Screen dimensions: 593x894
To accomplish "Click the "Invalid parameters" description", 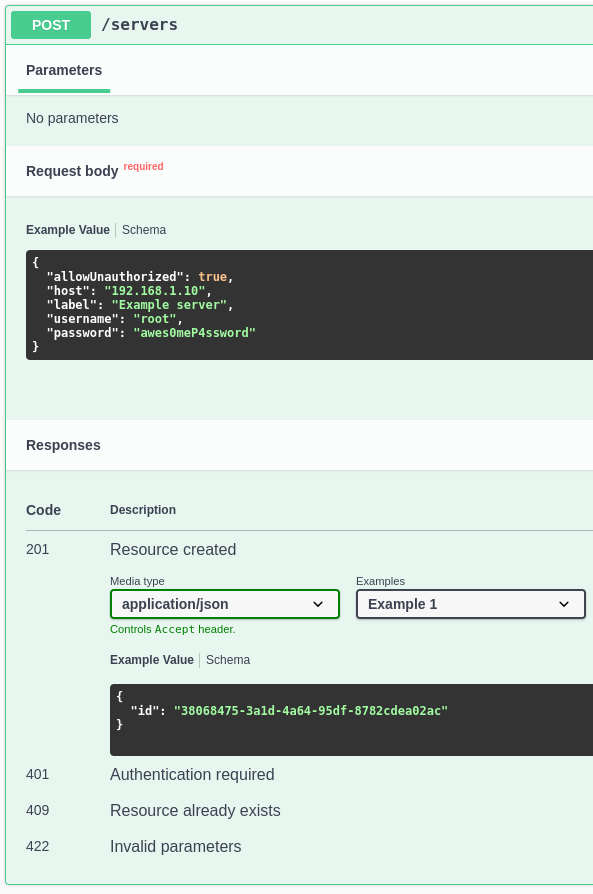I will click(176, 846).
